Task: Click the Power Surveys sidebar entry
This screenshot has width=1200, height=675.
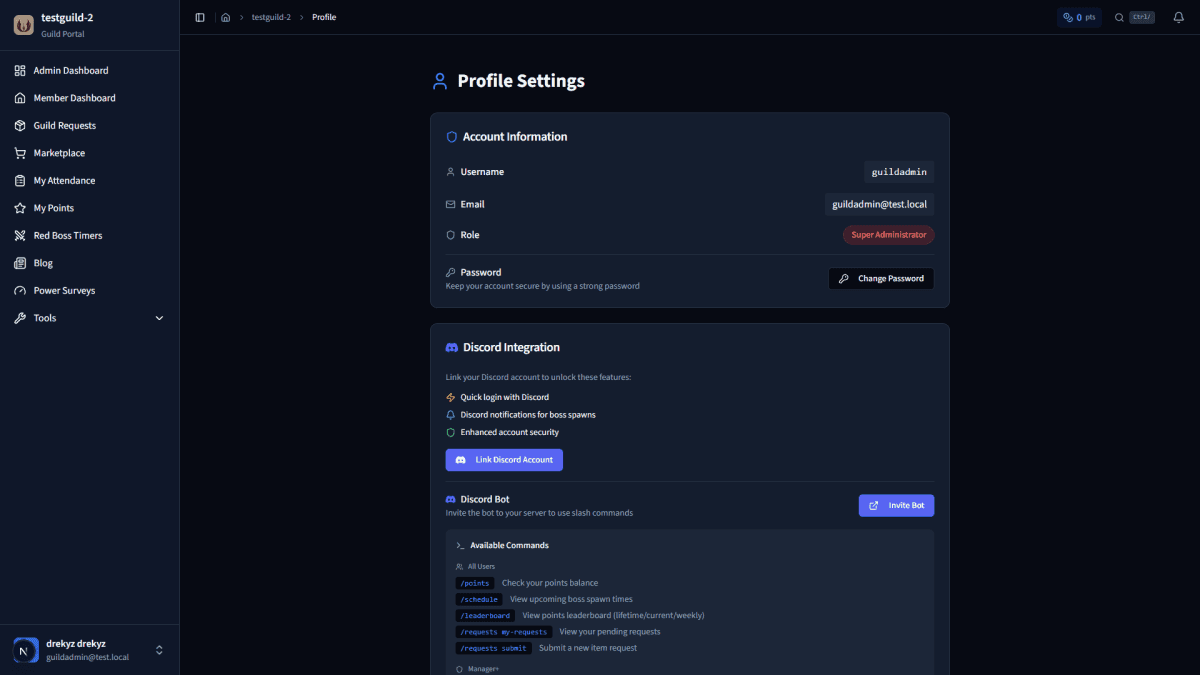Action: pyautogui.click(x=66, y=290)
